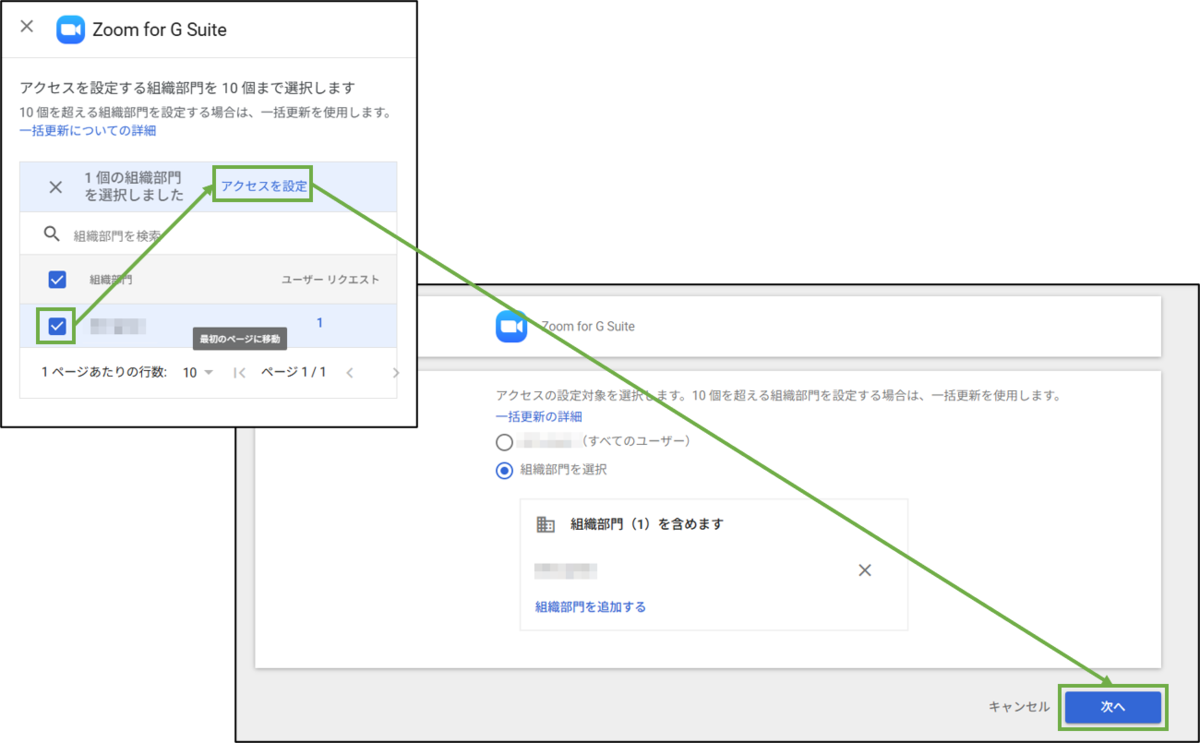This screenshot has width=1200, height=743.
Task: Click the ユーザー リクエスト column header
Action: (x=330, y=280)
